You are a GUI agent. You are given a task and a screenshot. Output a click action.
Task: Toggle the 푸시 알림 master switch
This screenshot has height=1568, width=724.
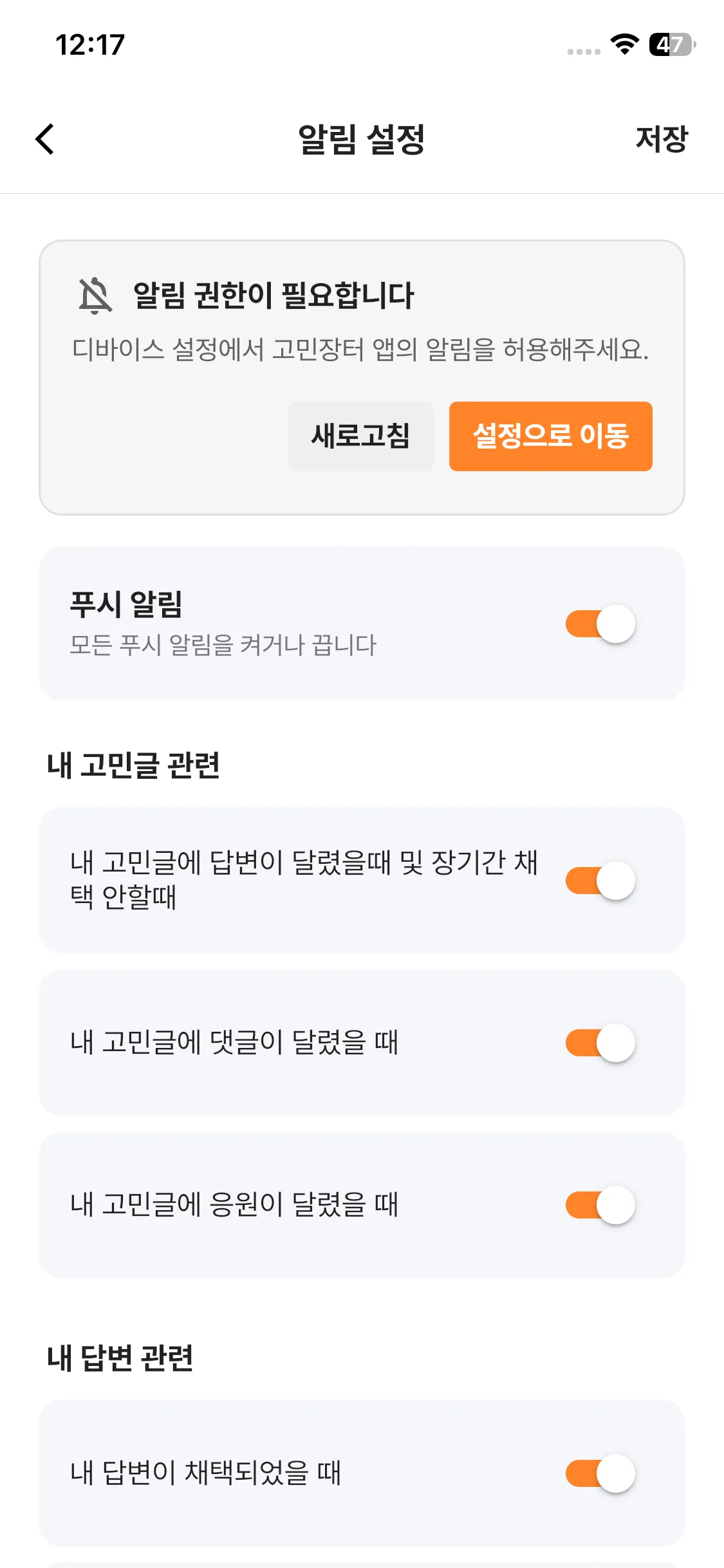[x=600, y=624]
